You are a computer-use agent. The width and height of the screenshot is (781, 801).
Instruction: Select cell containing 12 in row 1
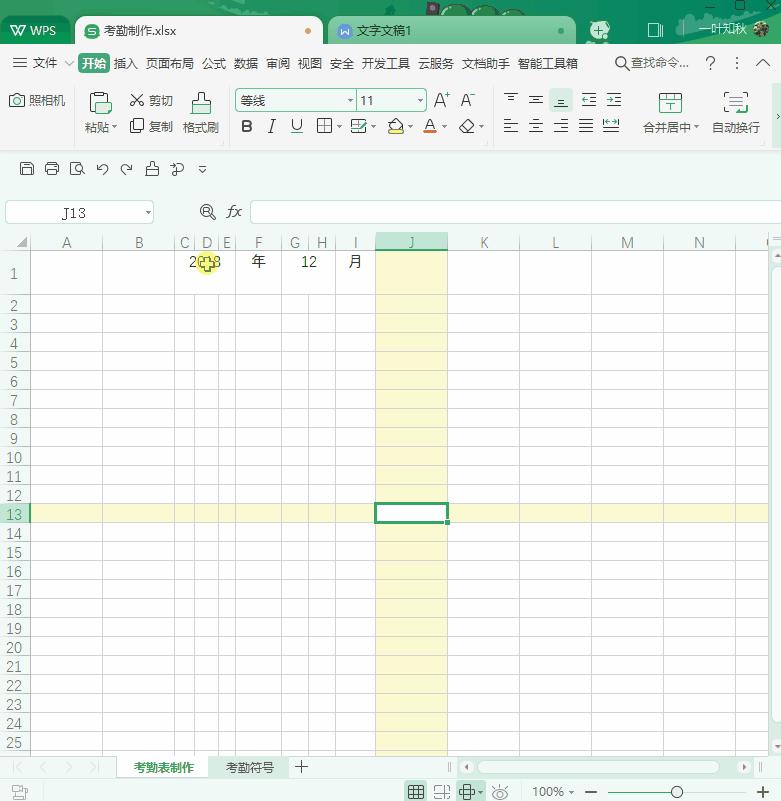pyautogui.click(x=309, y=272)
